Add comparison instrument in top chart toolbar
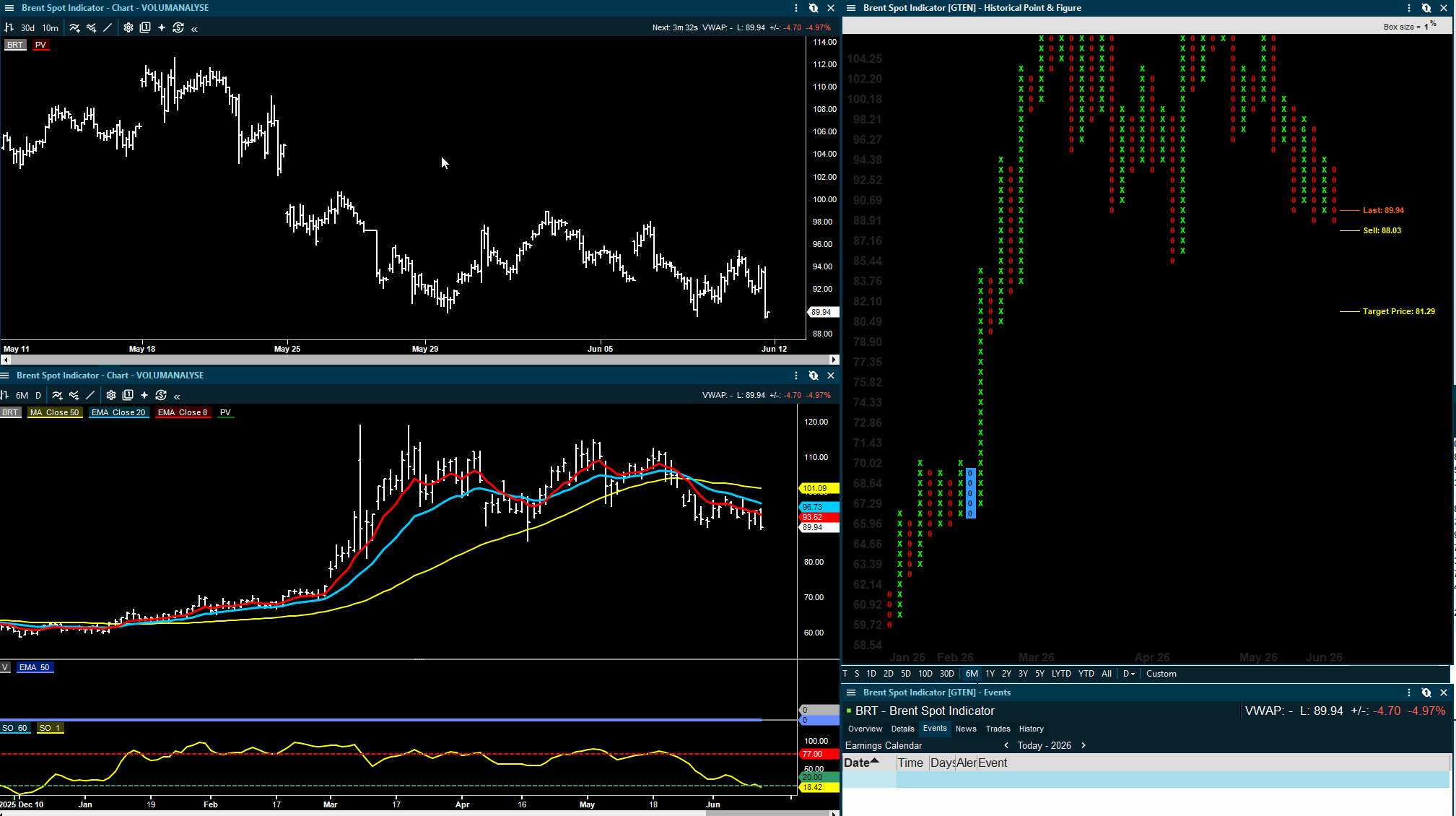1456x816 pixels. [91, 27]
